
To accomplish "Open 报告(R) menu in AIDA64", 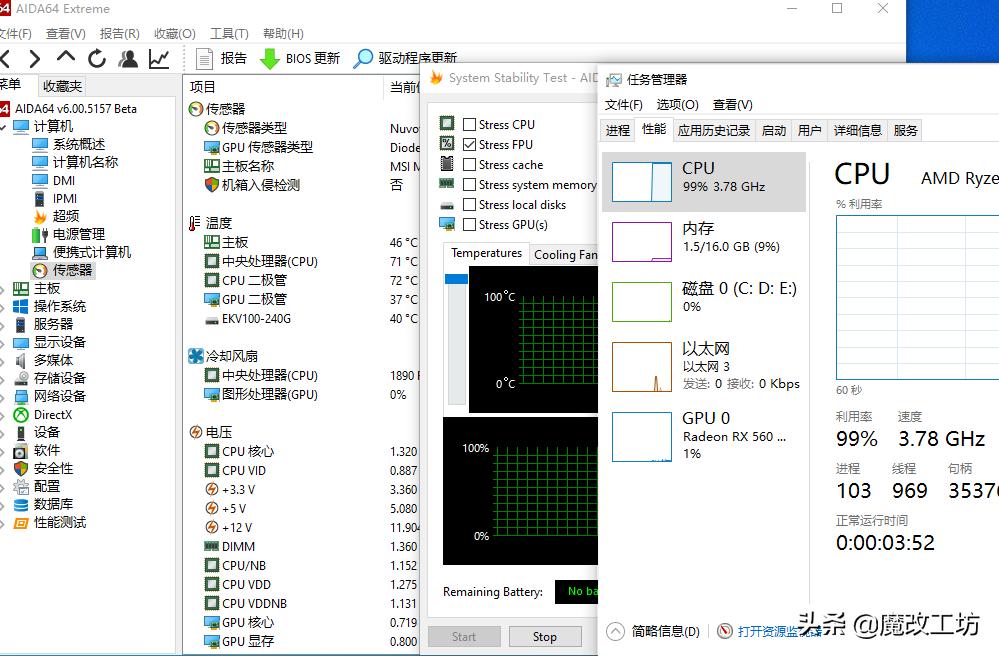I will pos(119,33).
